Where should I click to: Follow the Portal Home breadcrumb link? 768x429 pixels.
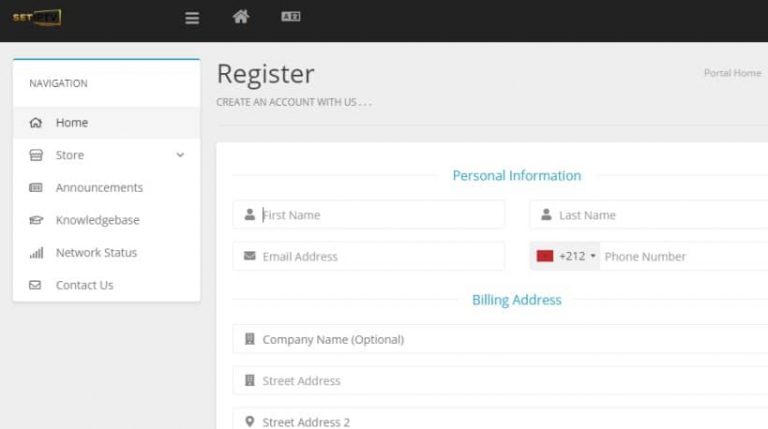click(x=732, y=73)
